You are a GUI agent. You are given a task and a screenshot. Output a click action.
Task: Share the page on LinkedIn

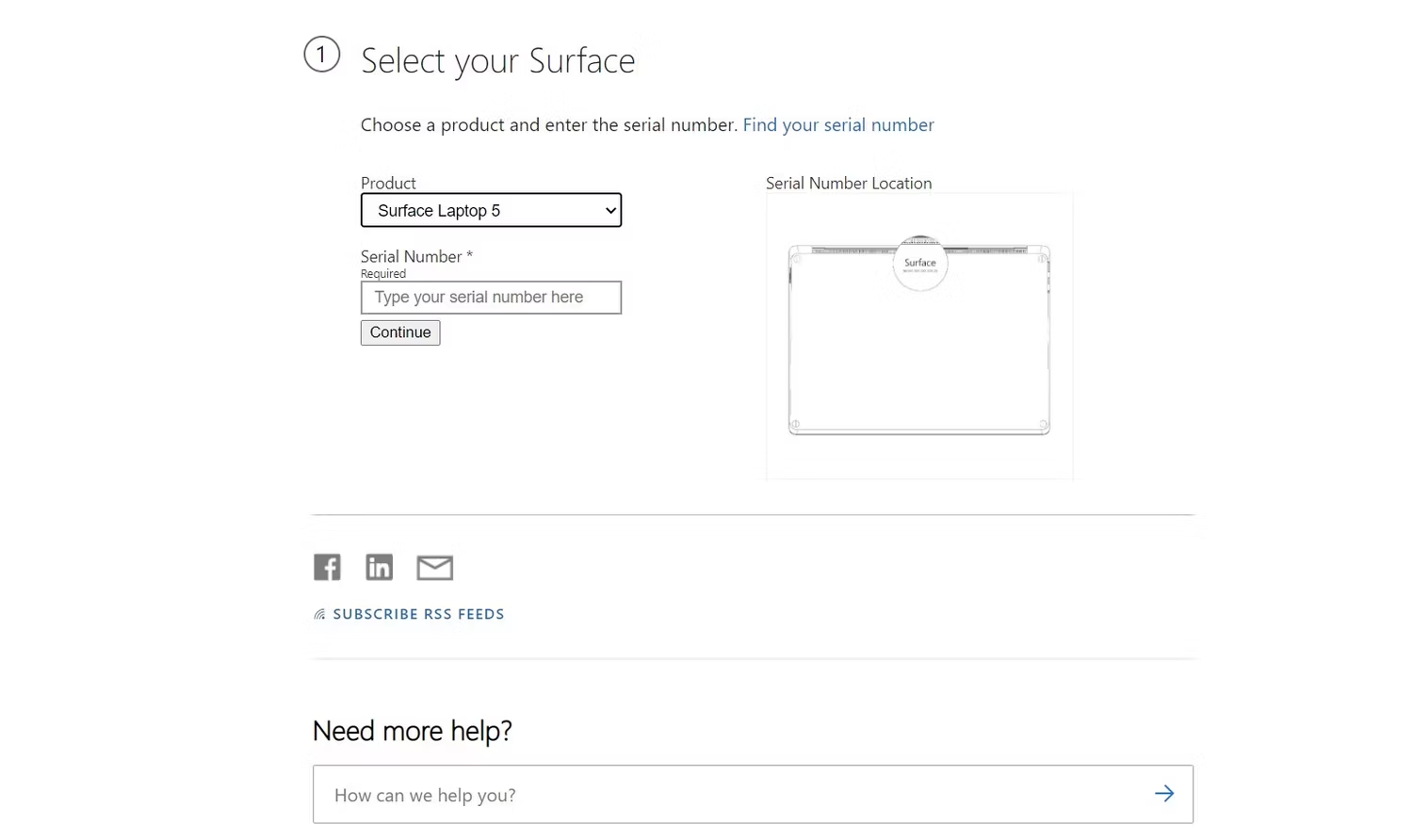(380, 567)
